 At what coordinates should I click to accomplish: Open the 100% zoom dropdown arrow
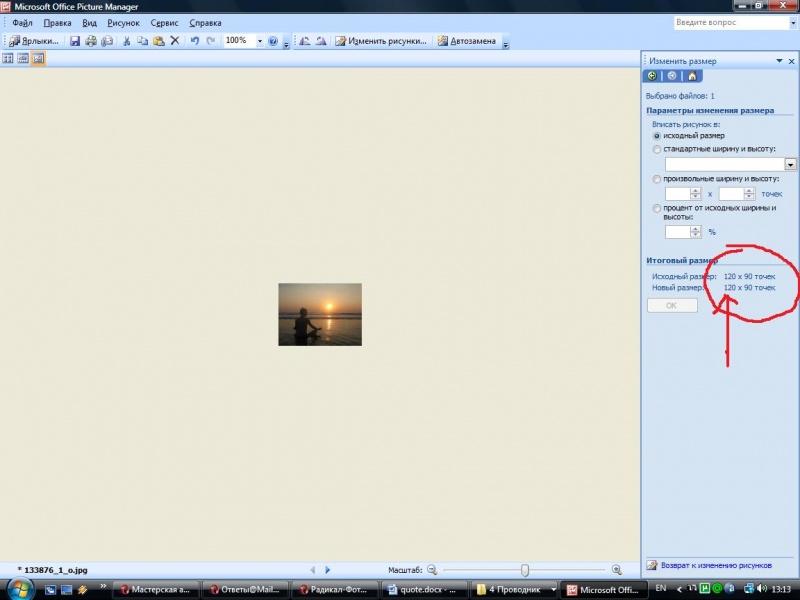260,41
